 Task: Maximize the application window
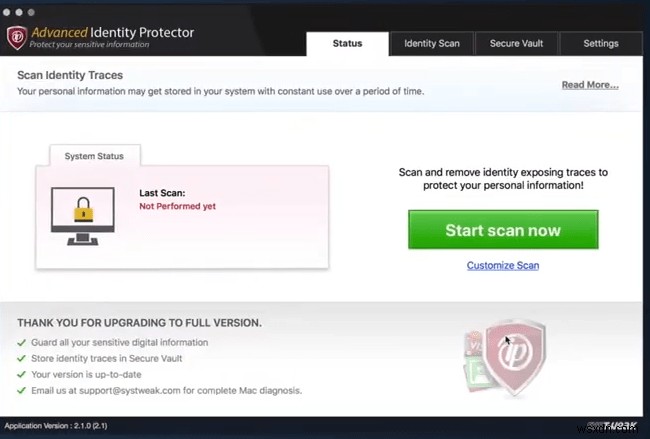(x=30, y=14)
